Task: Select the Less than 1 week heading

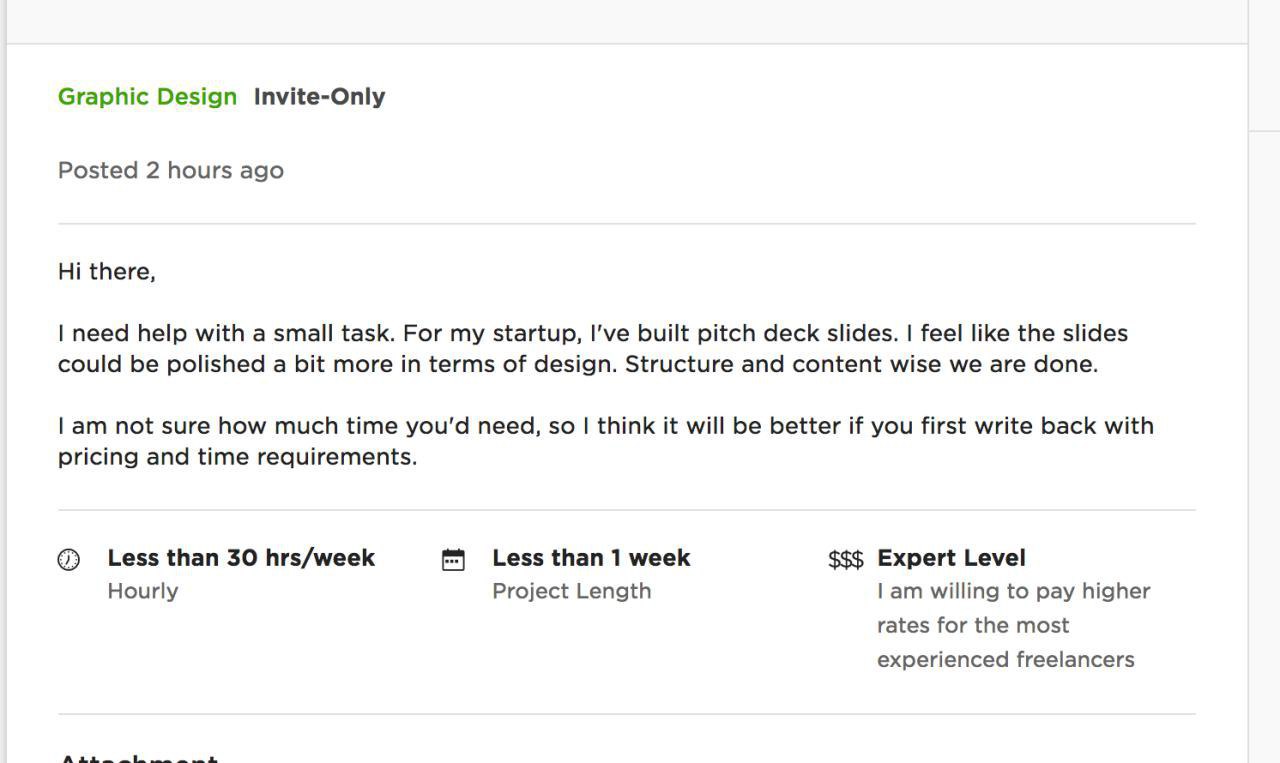Action: (x=591, y=558)
